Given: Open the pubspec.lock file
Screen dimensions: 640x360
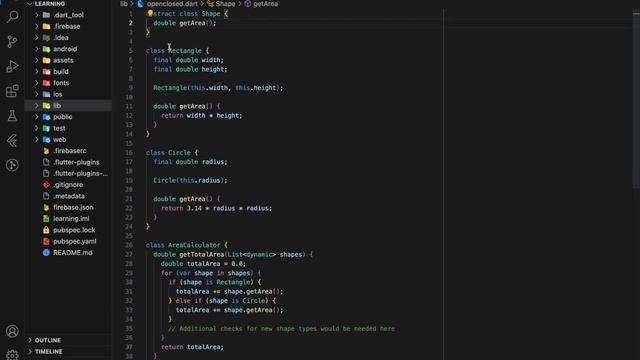Looking at the screenshot, I should [74, 230].
